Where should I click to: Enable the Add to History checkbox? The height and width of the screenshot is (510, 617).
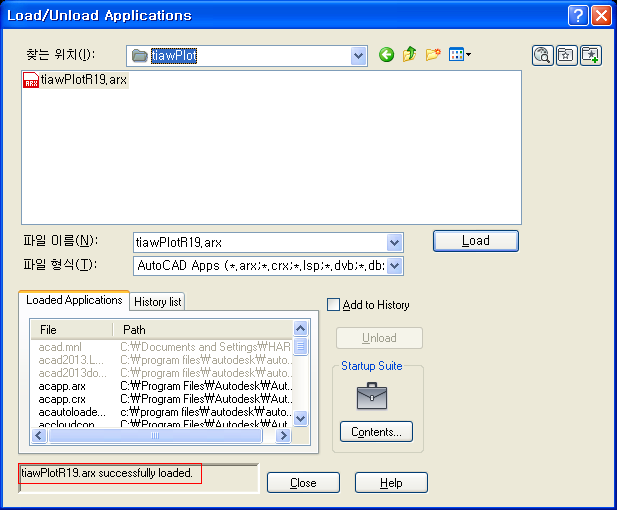click(333, 305)
